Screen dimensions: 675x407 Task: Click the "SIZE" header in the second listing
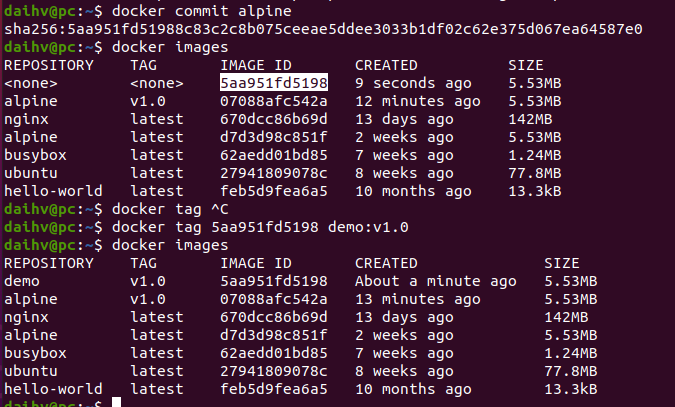click(x=561, y=262)
